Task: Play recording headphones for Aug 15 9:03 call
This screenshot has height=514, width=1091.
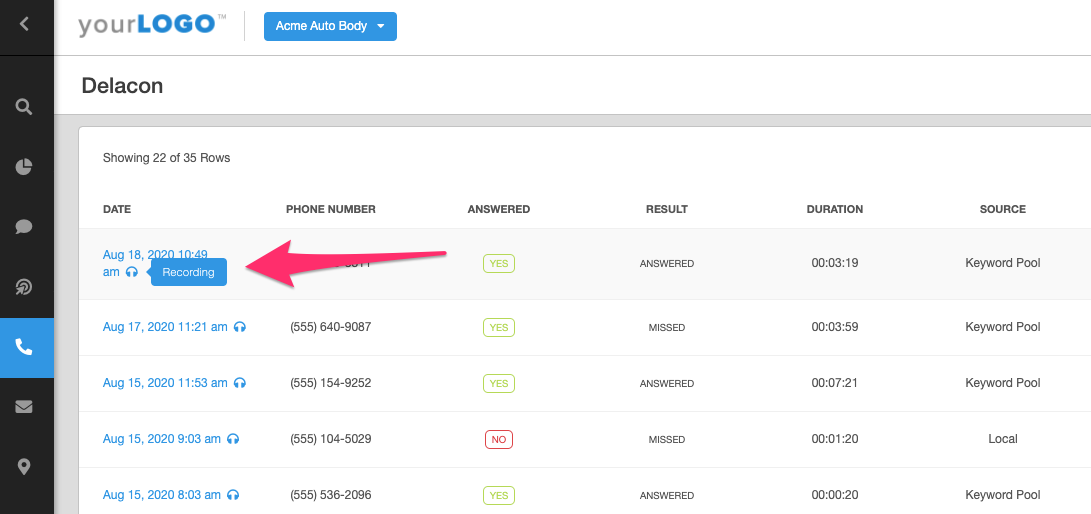Action: tap(233, 439)
